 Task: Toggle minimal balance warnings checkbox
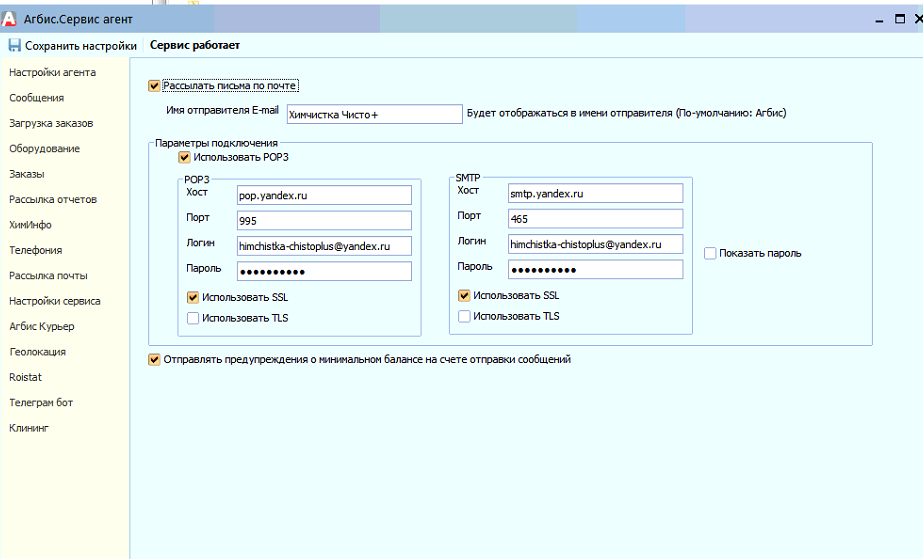154,360
